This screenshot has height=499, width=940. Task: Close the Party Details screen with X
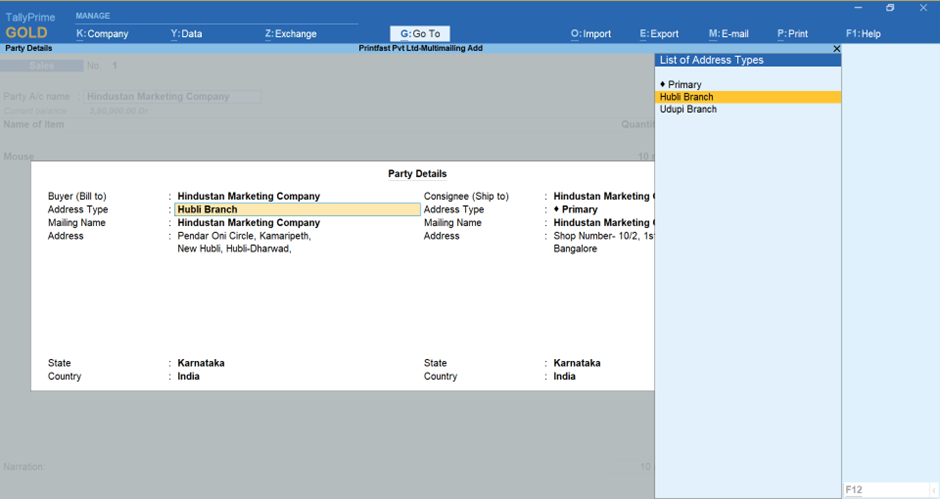(836, 49)
